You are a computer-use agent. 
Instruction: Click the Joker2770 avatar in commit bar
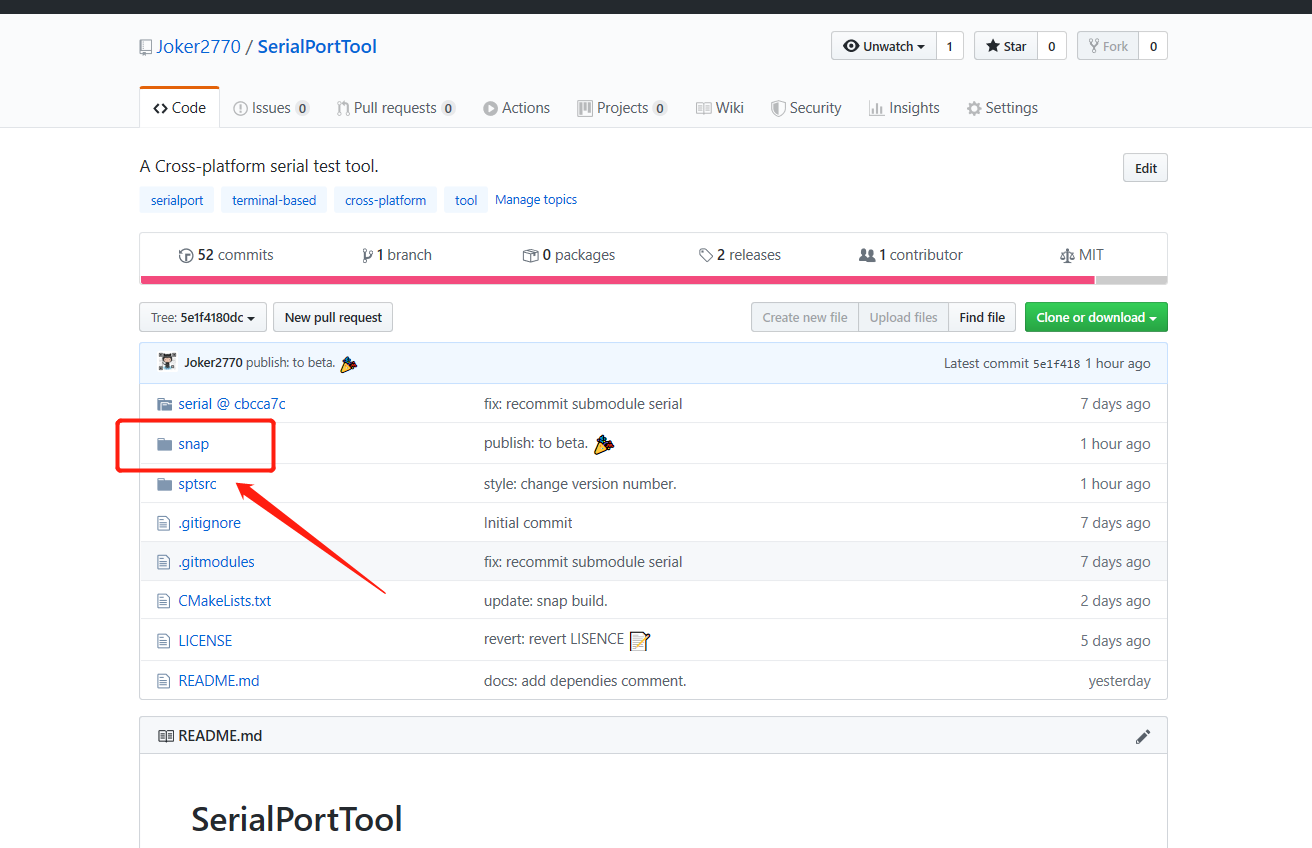(x=167, y=362)
